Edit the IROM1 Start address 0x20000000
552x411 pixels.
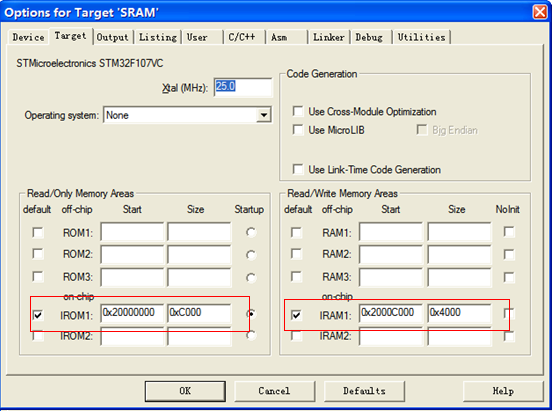pos(132,313)
